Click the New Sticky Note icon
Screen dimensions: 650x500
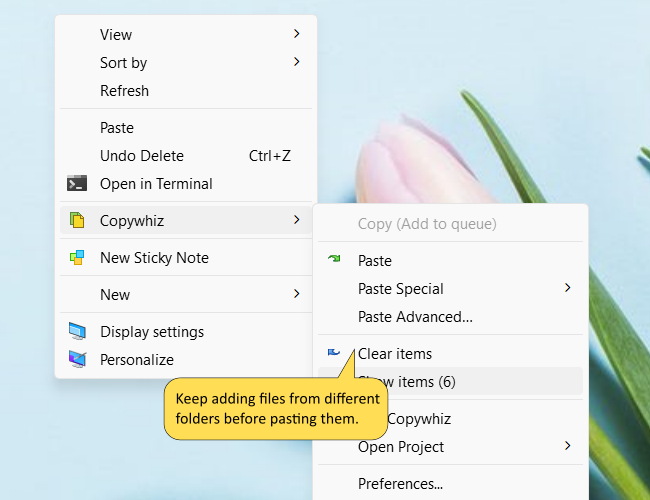[x=77, y=258]
